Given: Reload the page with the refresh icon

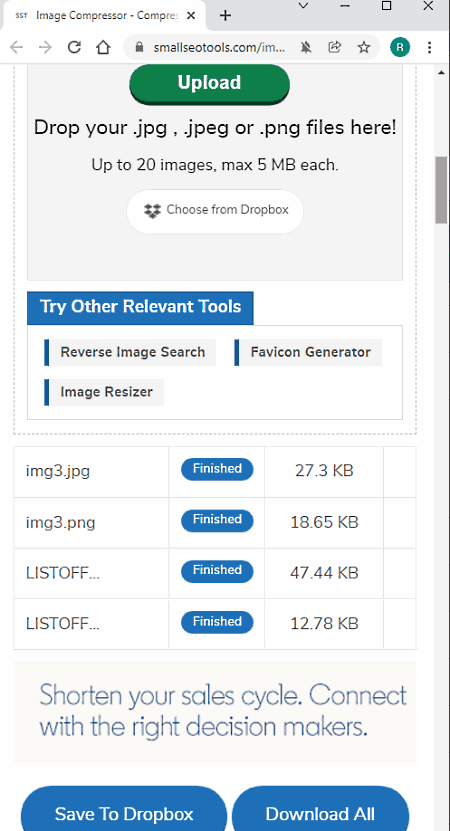Looking at the screenshot, I should coord(74,47).
